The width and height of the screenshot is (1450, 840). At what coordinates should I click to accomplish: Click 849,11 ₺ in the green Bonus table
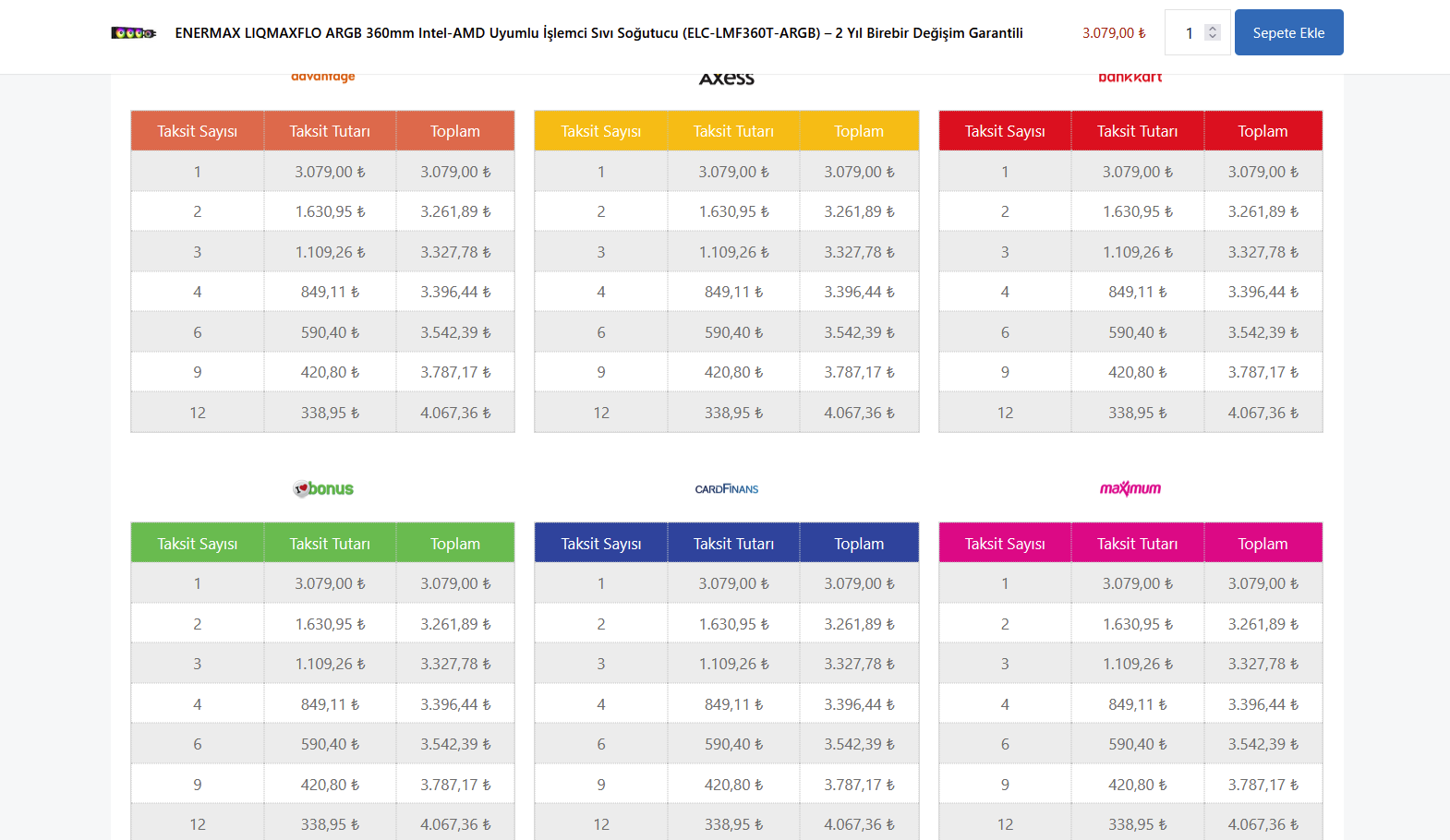point(330,704)
